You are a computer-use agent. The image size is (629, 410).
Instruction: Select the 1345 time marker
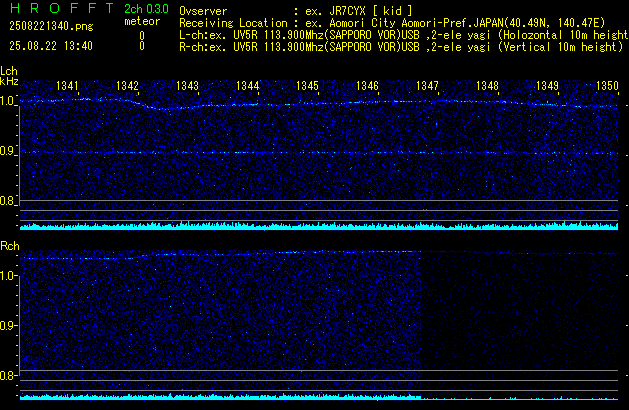(x=307, y=86)
